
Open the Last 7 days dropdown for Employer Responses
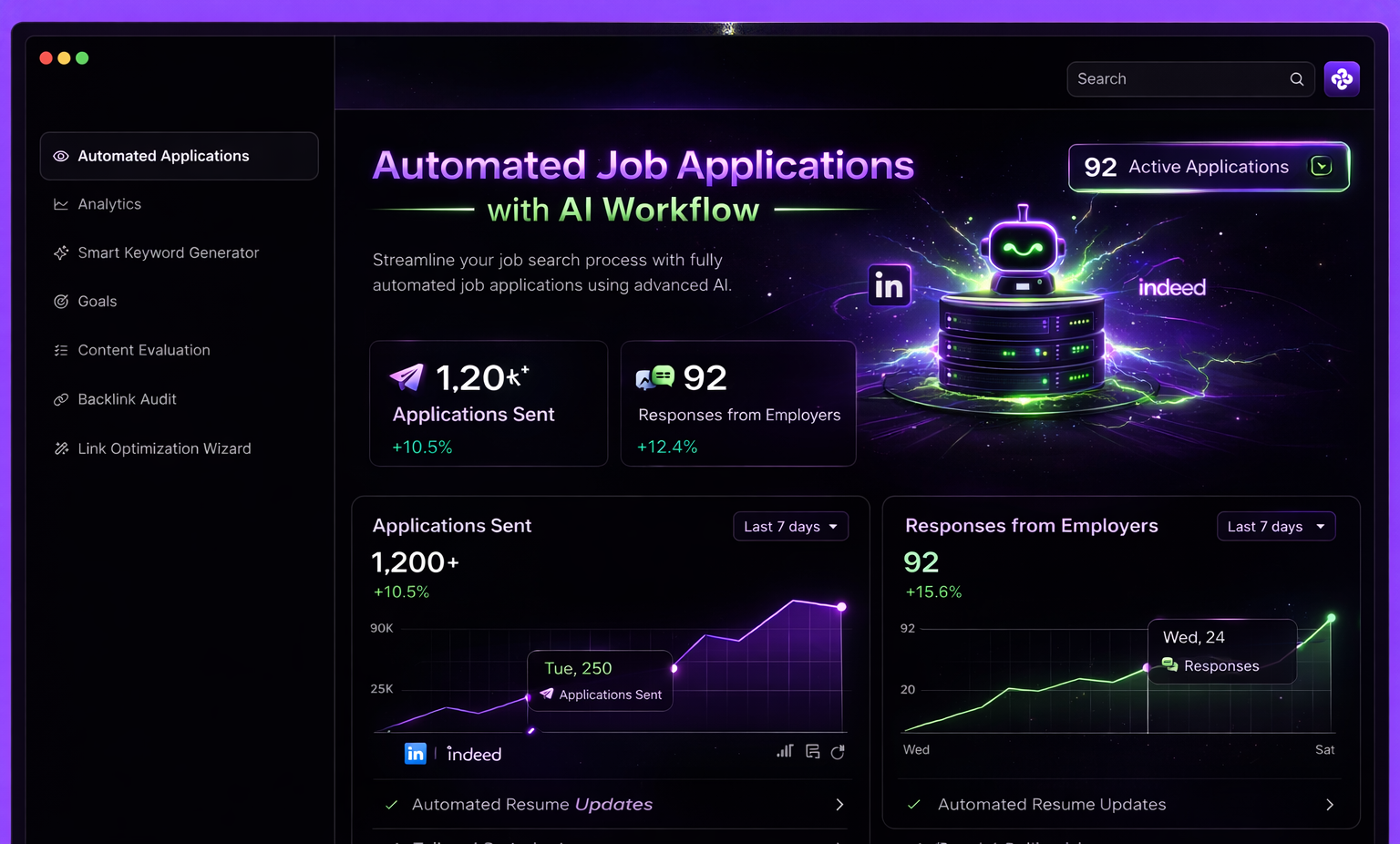[1276, 526]
